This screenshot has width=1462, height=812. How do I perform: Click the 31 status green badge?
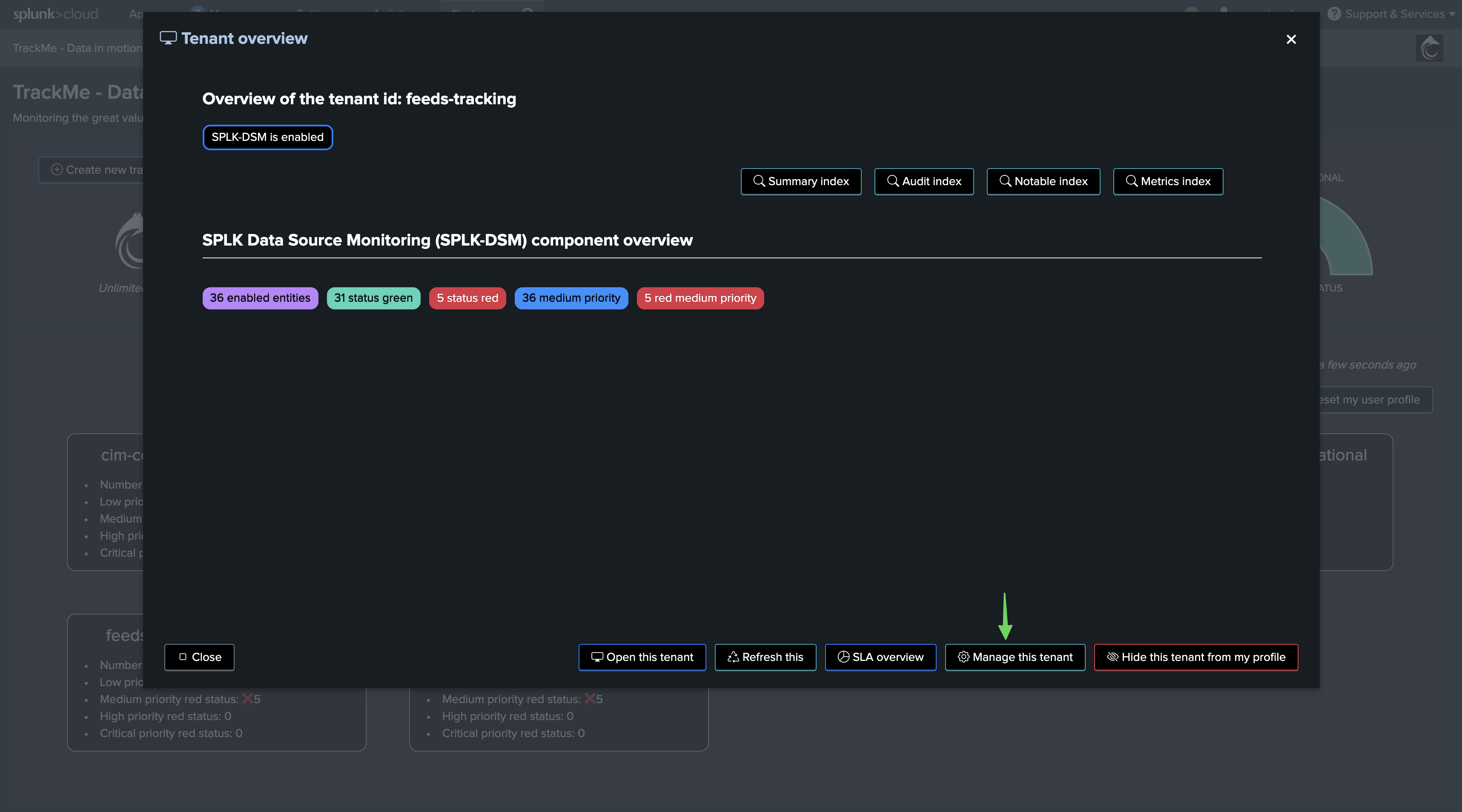click(x=373, y=298)
